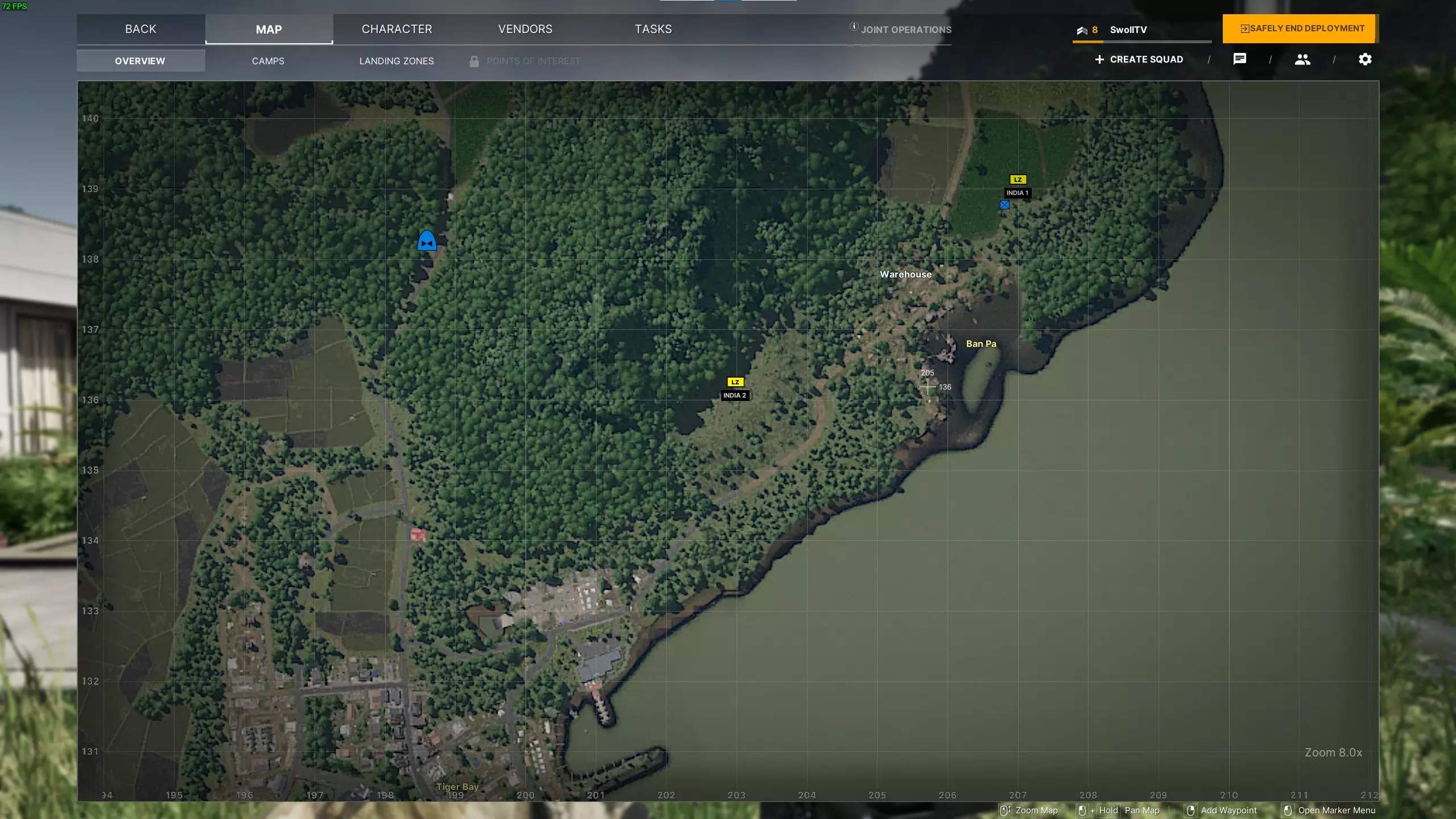Open the squad members icon
Viewport: 1456px width, 819px height.
(x=1302, y=59)
